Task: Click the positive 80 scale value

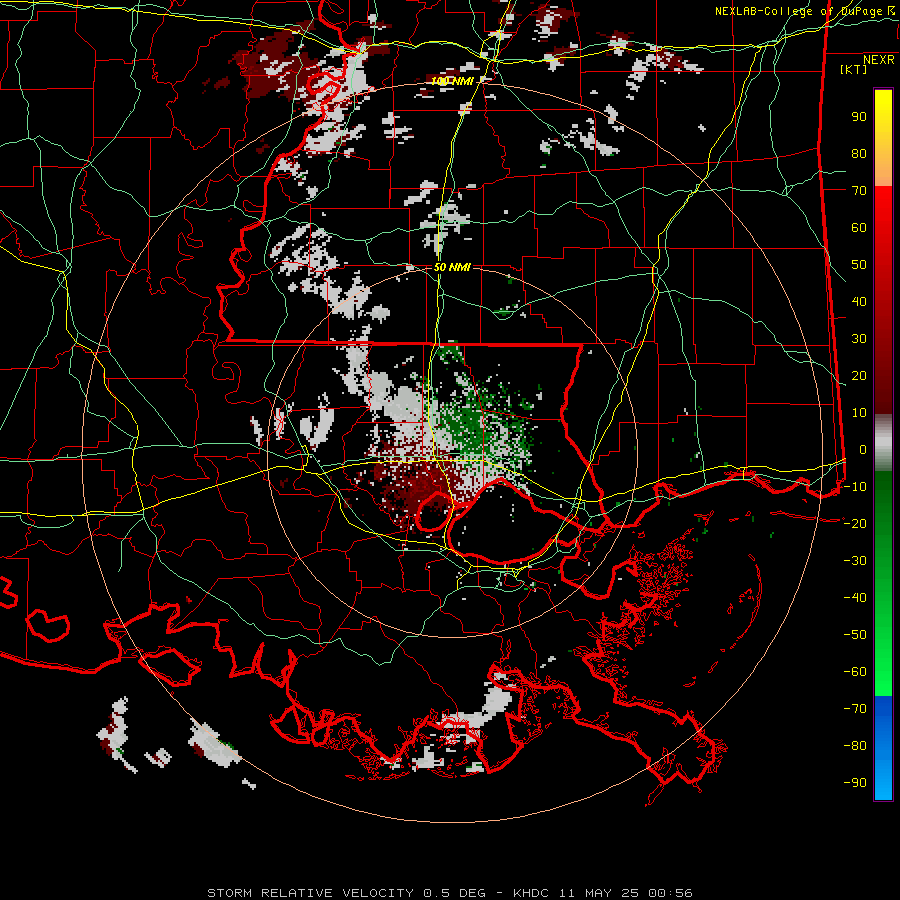Action: (x=859, y=153)
